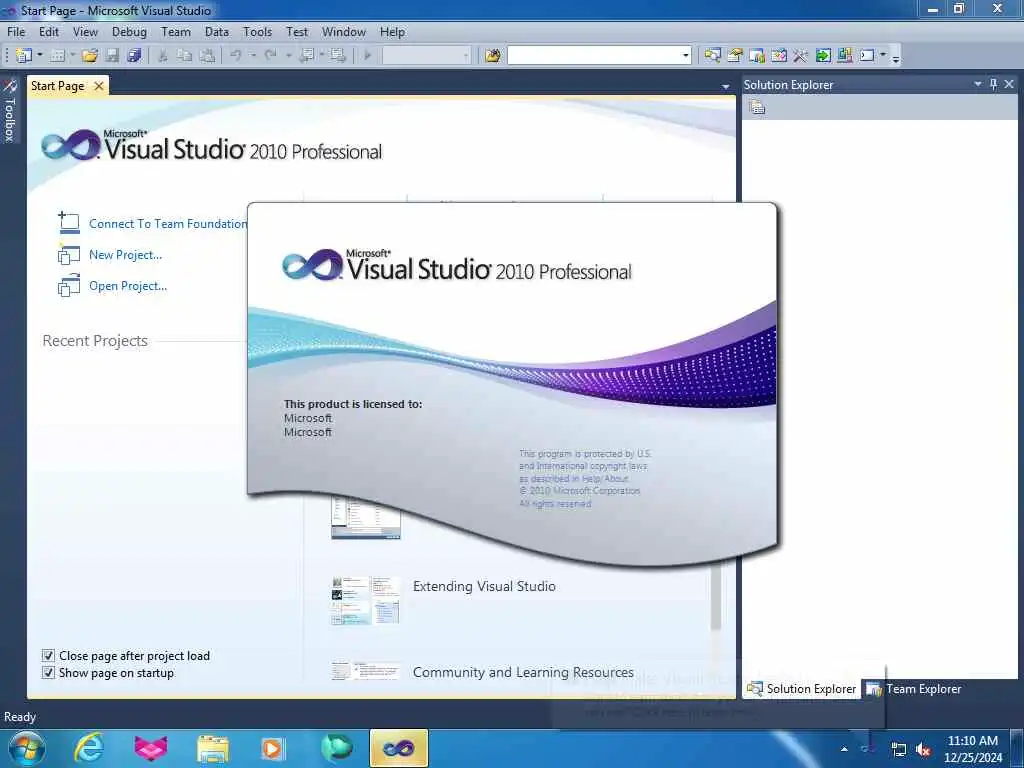Open the Command Window icon dropdown arrow
Viewport: 1024px width, 768px height.
tap(883, 56)
